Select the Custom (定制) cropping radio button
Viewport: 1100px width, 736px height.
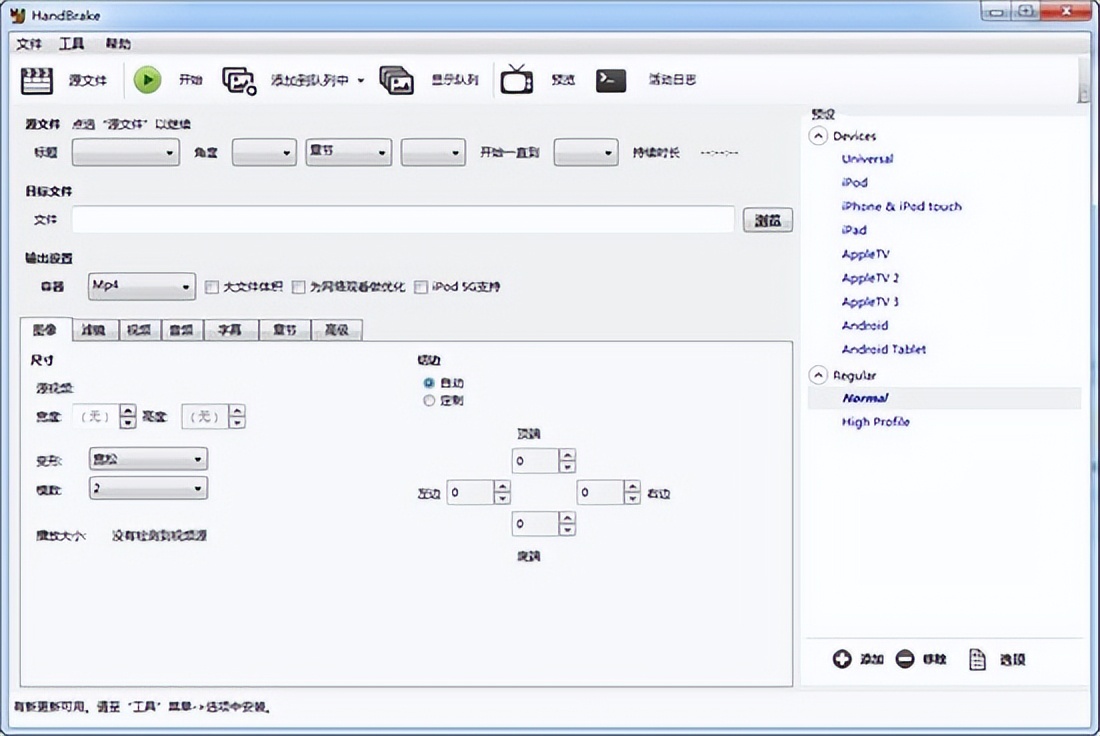point(429,400)
